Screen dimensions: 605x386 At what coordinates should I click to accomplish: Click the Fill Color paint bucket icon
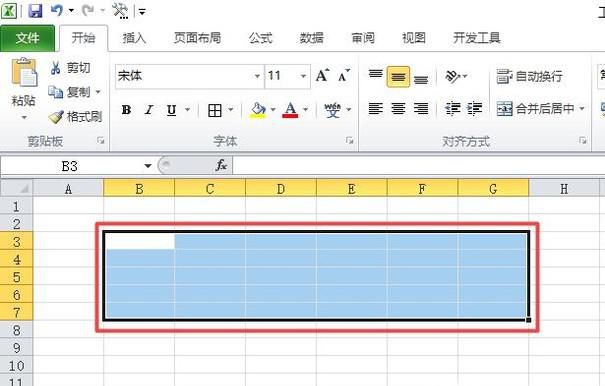point(258,110)
